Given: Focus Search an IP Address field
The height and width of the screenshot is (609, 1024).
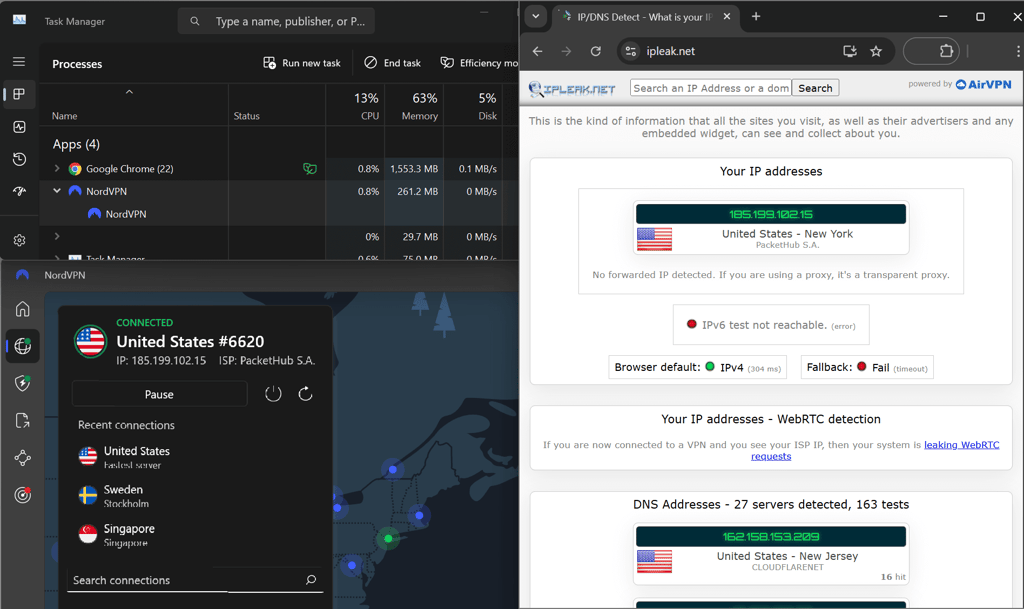Looking at the screenshot, I should (711, 88).
